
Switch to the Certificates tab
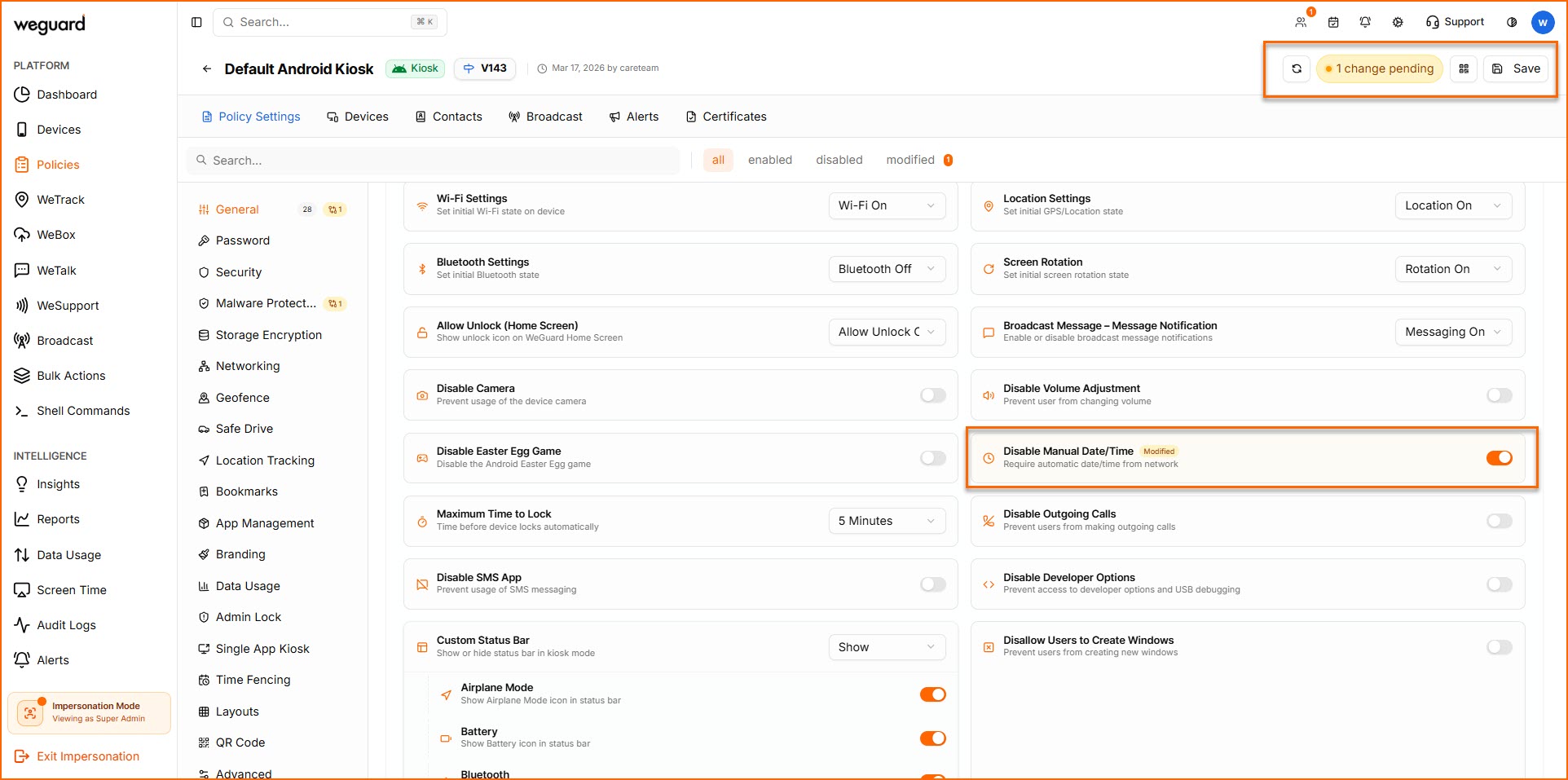(726, 117)
